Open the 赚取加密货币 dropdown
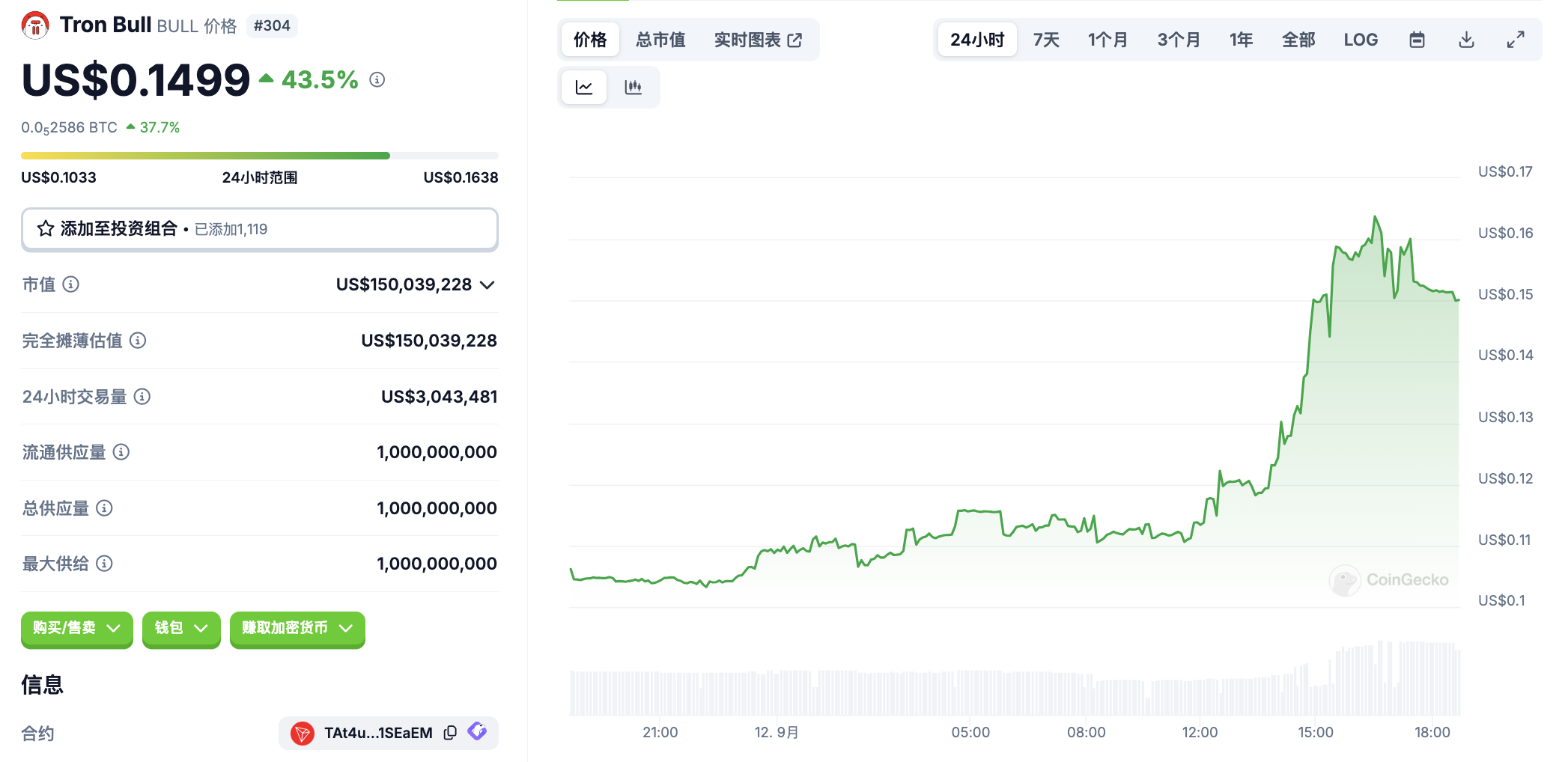The image size is (1568, 762). [297, 628]
